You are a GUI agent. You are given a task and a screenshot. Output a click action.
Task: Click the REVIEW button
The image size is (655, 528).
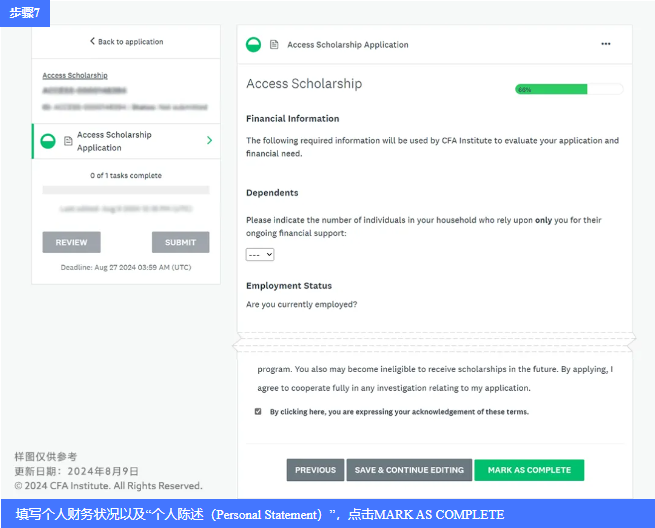pyautogui.click(x=71, y=242)
